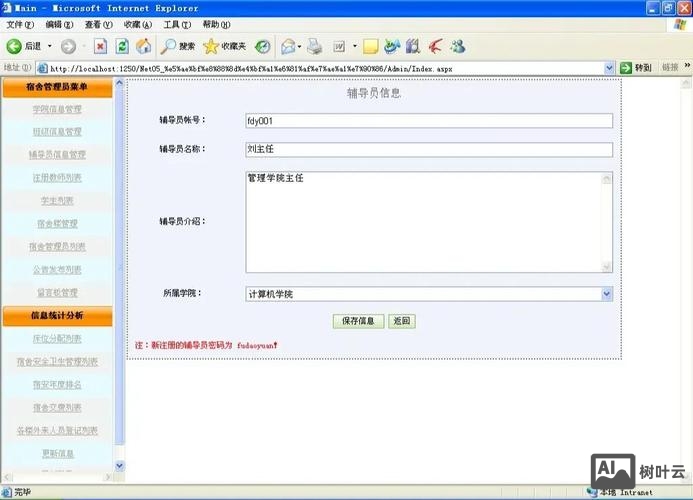
Task: Open 宿舍年度排名 sidebar link
Action: (x=57, y=385)
